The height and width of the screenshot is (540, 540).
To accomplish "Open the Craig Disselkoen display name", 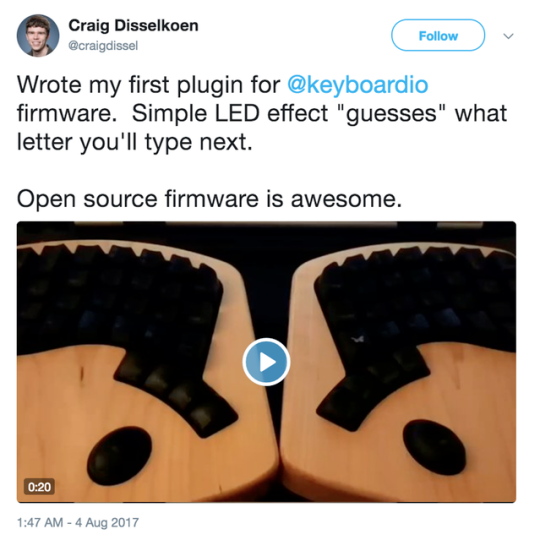I will point(133,25).
